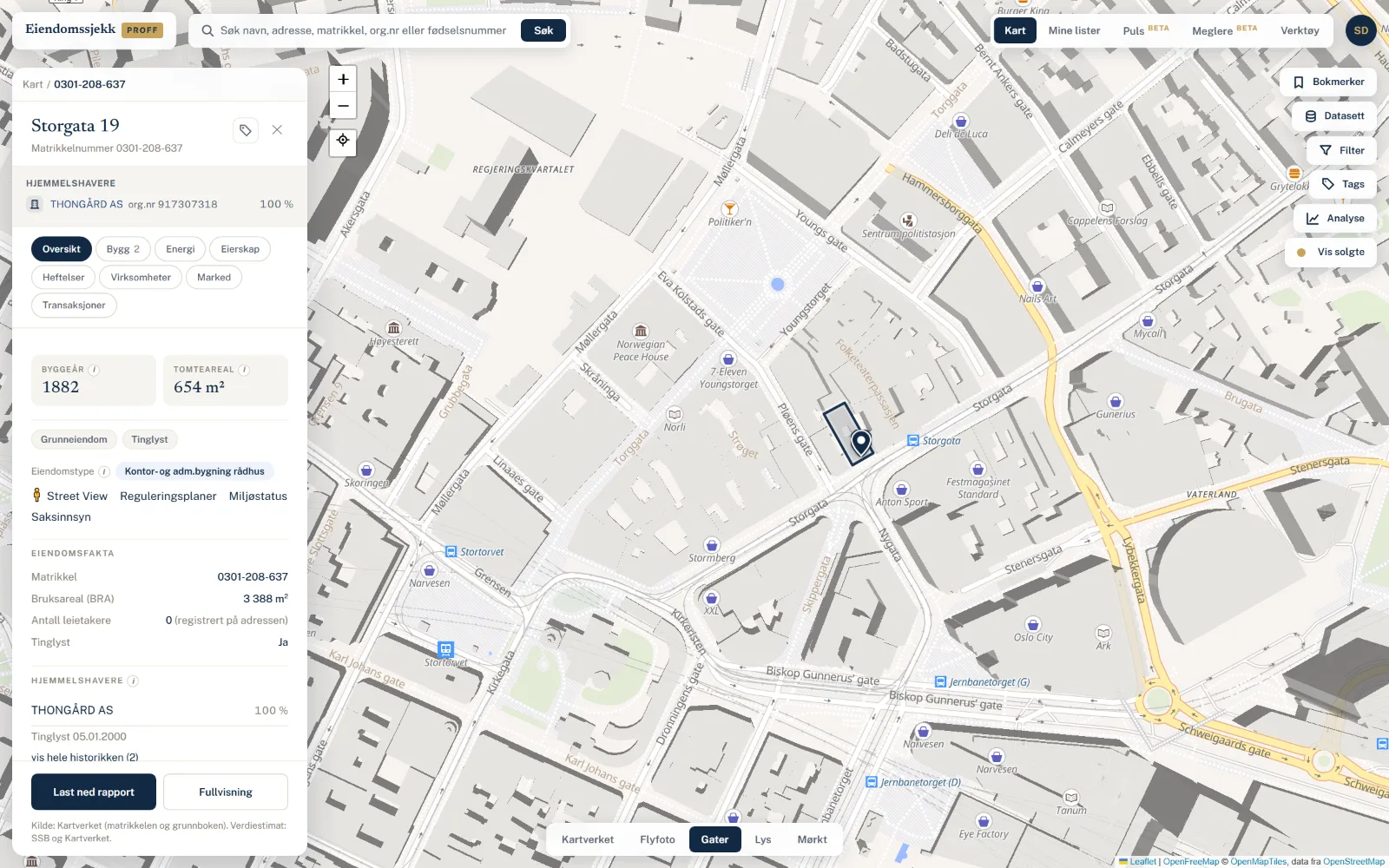Click the Høyesterett map marker
The height and width of the screenshot is (868, 1389).
tap(393, 328)
